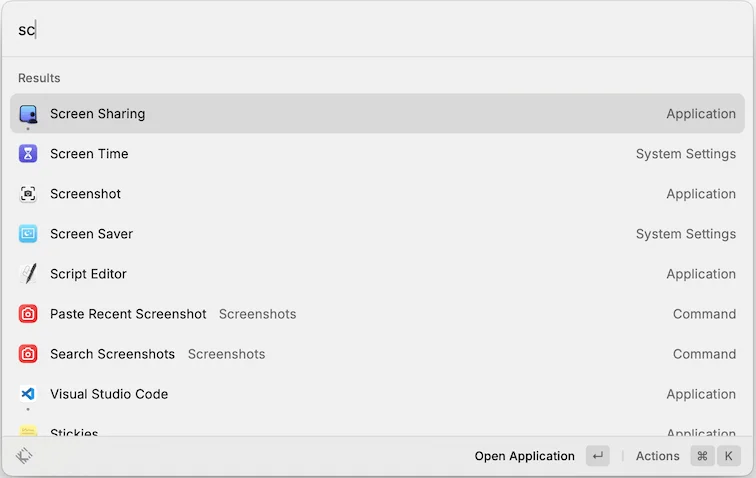Click the Script Editor icon
Viewport: 756px width, 478px height.
(28, 274)
